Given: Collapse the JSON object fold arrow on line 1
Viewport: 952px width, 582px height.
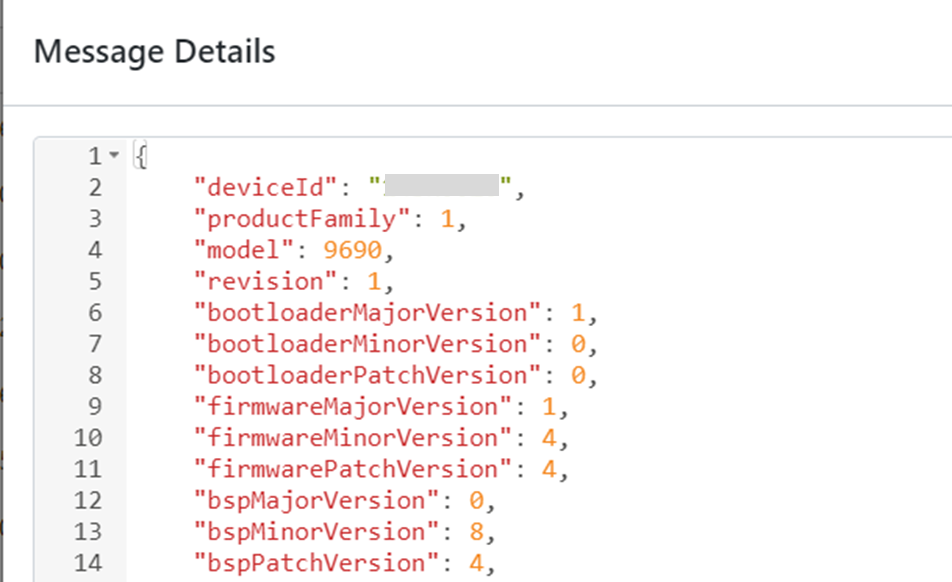Looking at the screenshot, I should tap(113, 156).
